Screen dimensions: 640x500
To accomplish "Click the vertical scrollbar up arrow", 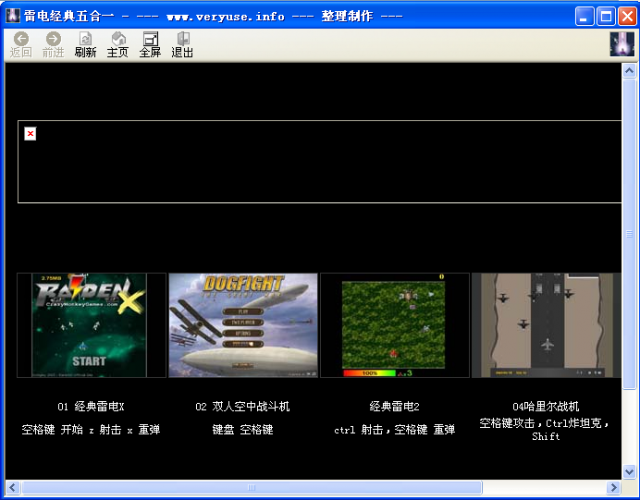I will click(629, 71).
